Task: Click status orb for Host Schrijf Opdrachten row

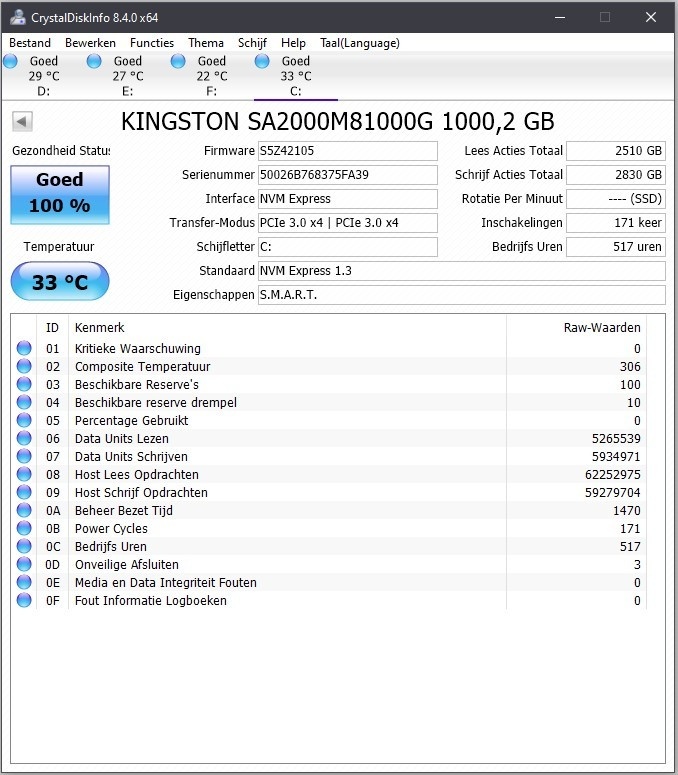Action: tap(24, 492)
